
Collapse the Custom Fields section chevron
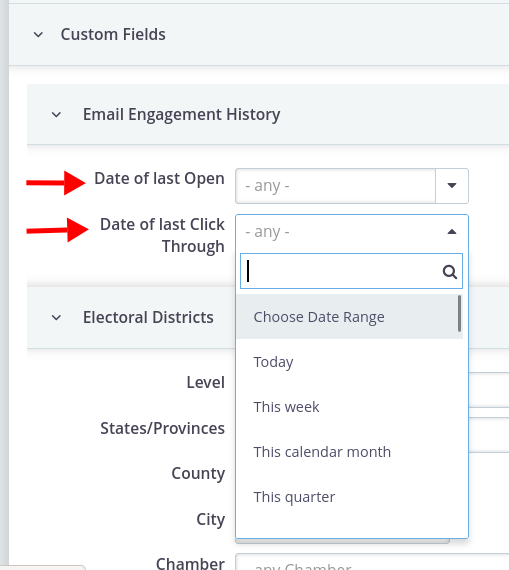coord(38,35)
